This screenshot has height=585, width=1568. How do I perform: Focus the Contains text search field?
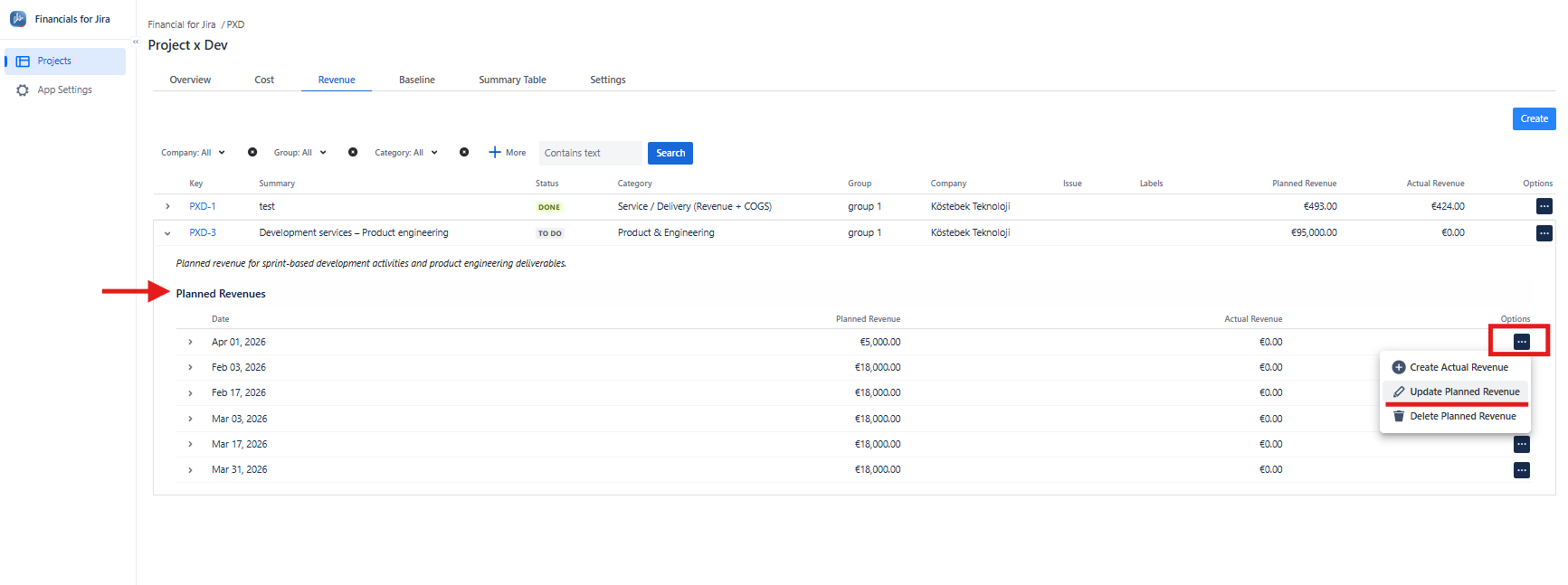591,153
